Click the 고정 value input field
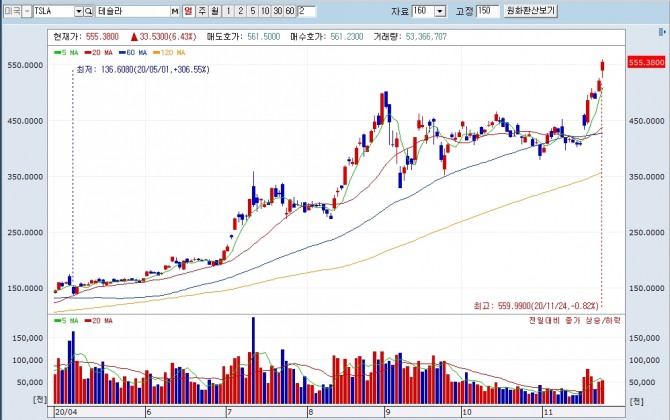The image size is (670, 420). (485, 11)
